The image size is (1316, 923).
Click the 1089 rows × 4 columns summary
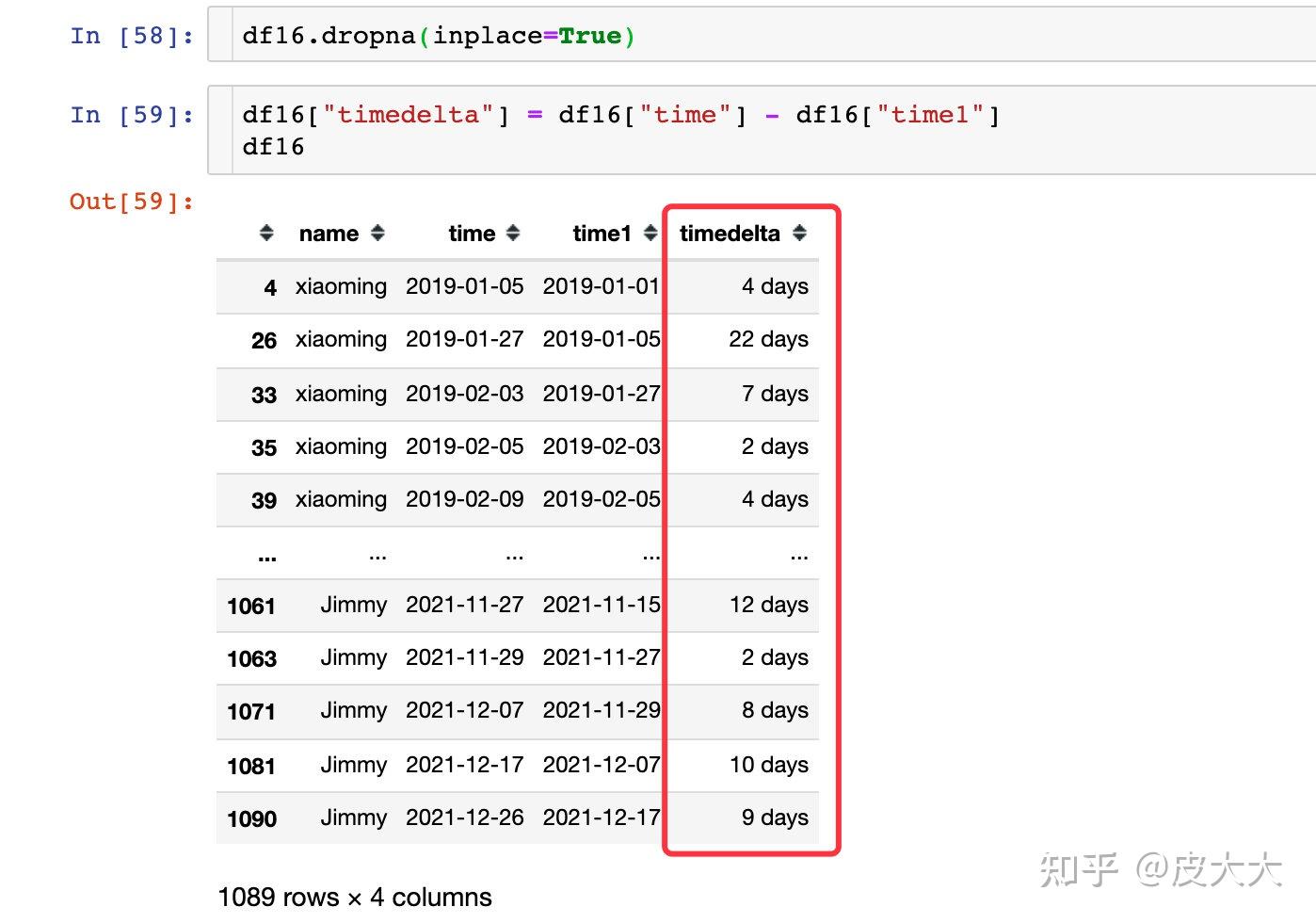(x=355, y=897)
